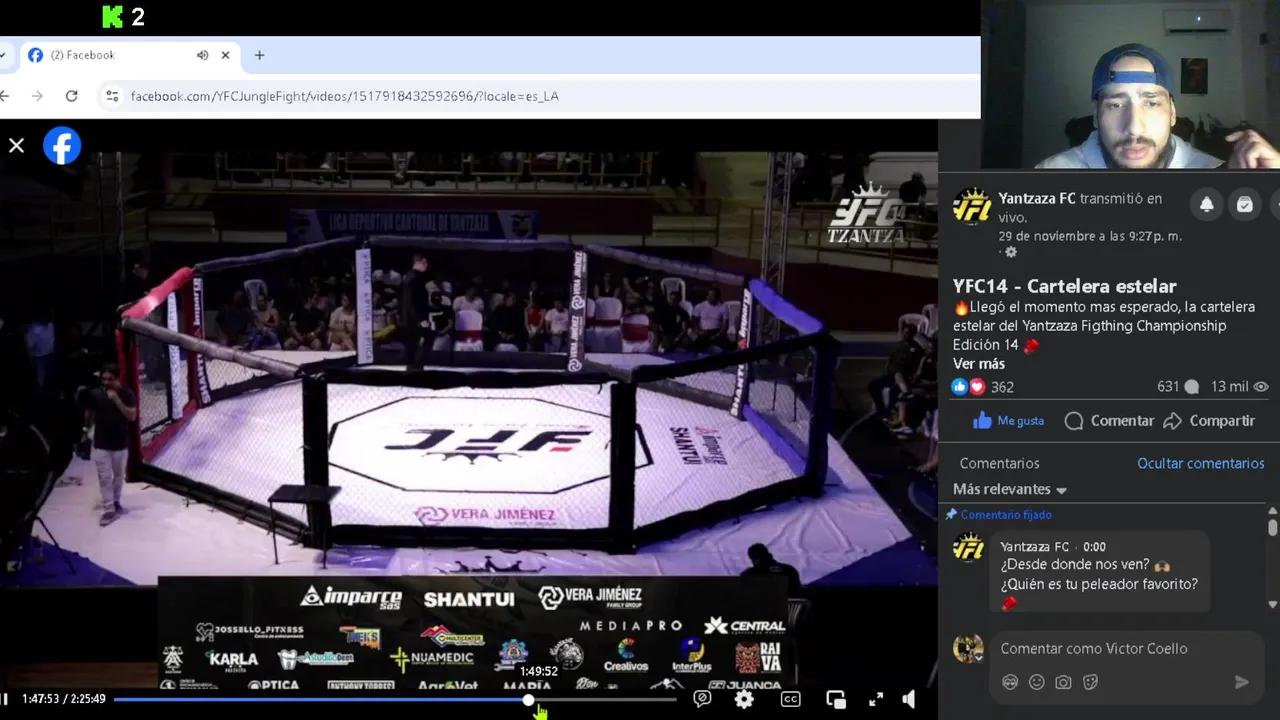Like the video with Me gusta

point(1009,421)
